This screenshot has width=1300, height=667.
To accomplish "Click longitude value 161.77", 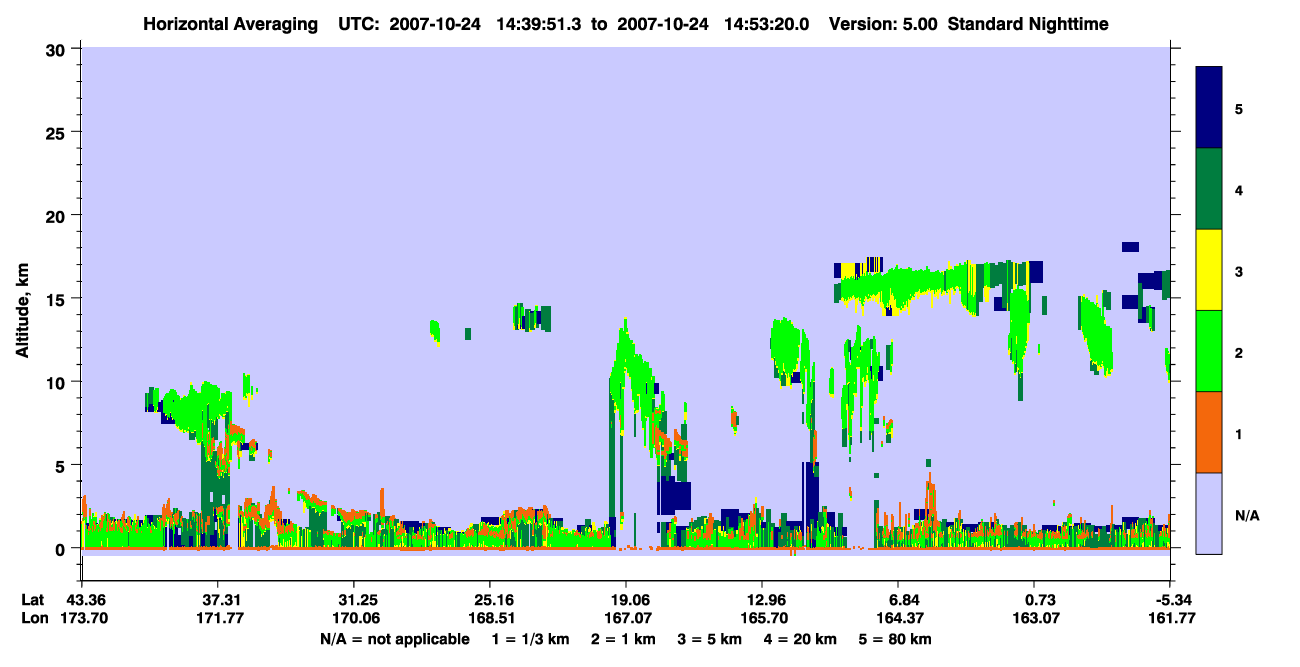I will coord(1170,618).
